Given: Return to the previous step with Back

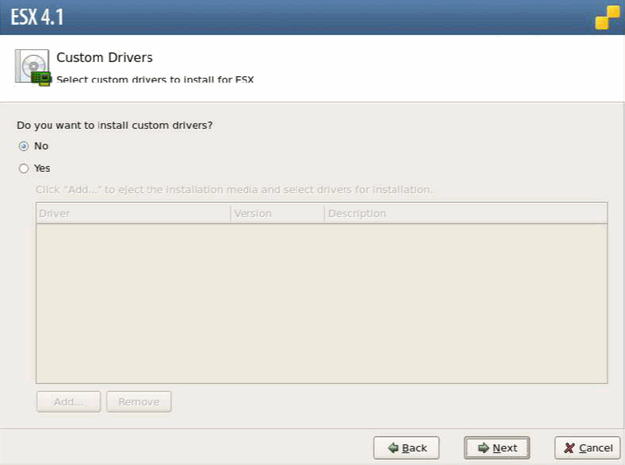Looking at the screenshot, I should pos(406,448).
